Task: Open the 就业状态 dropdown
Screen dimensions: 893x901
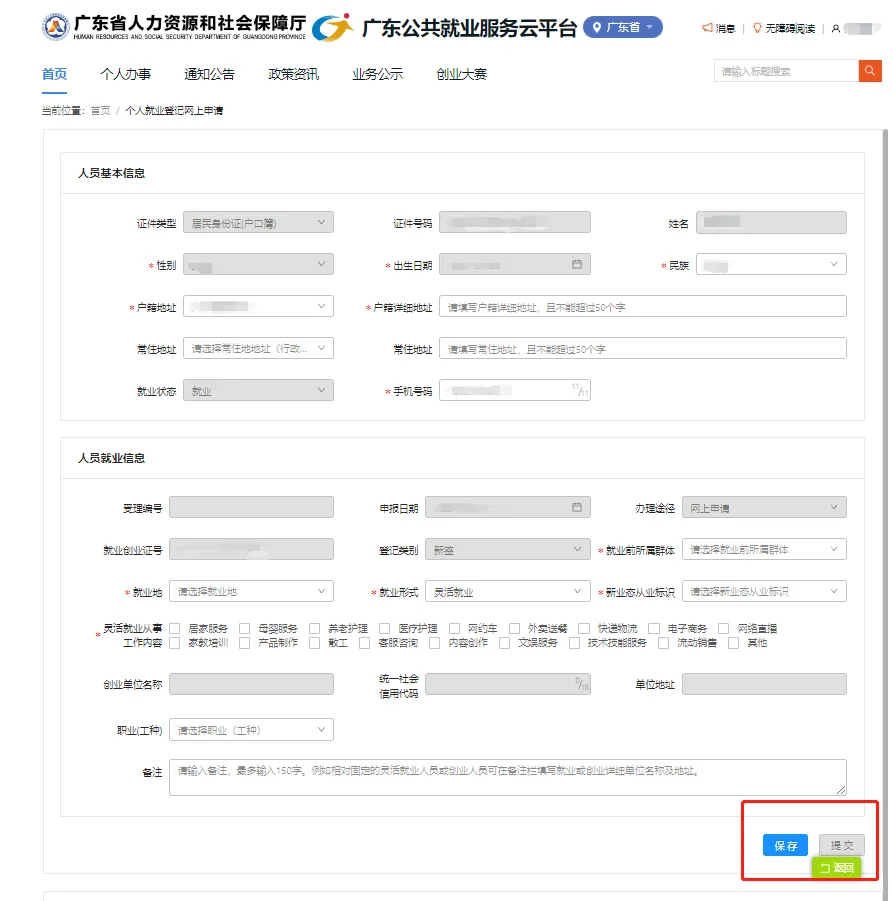Action: point(258,390)
